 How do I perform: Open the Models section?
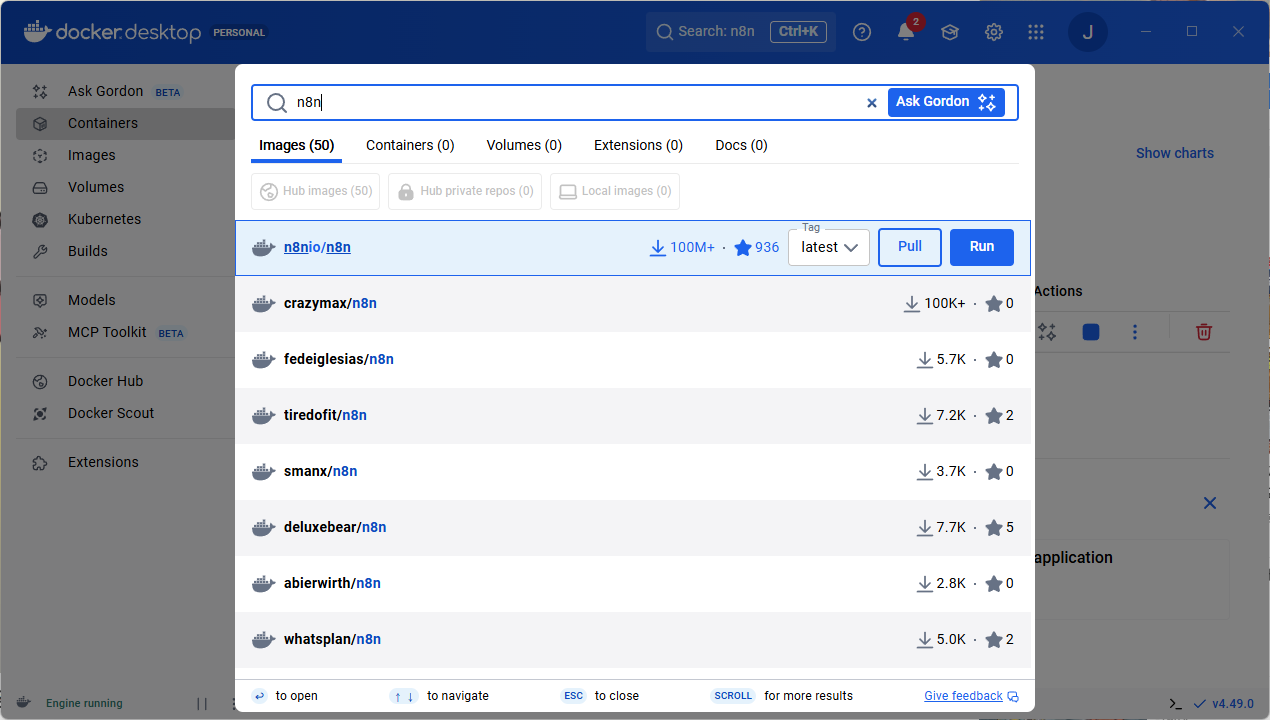tap(92, 300)
